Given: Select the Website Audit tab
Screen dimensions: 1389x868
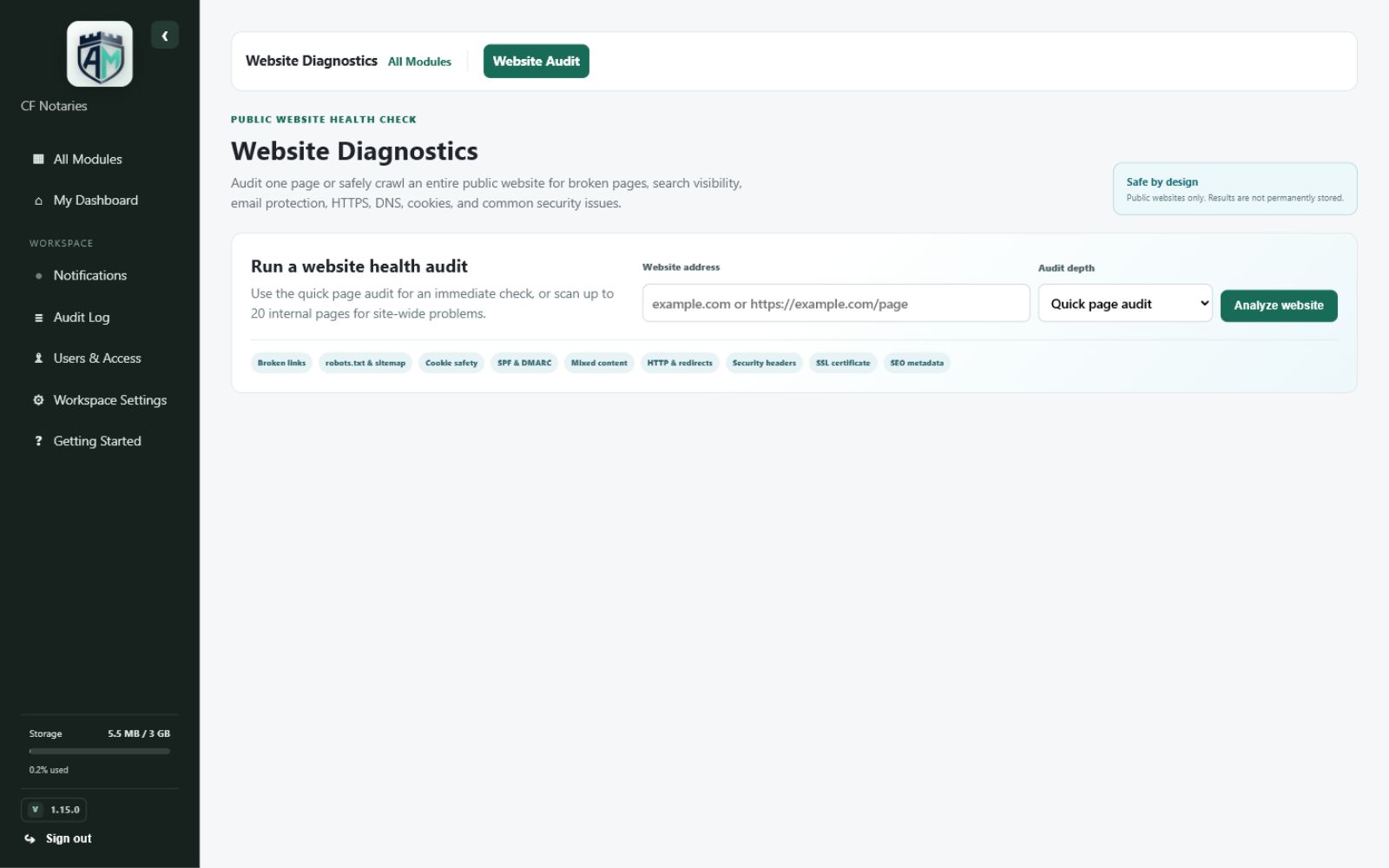Looking at the screenshot, I should tap(537, 62).
